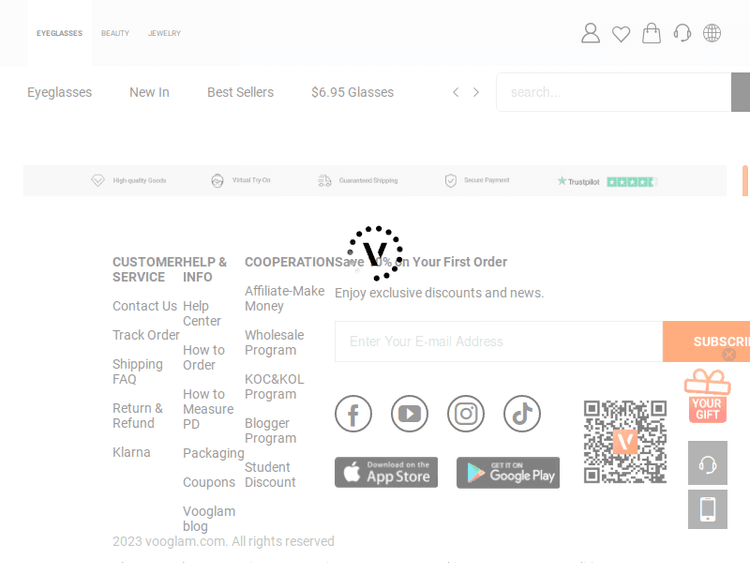Switch to the Jewelry tab
The width and height of the screenshot is (750, 563).
tap(165, 33)
